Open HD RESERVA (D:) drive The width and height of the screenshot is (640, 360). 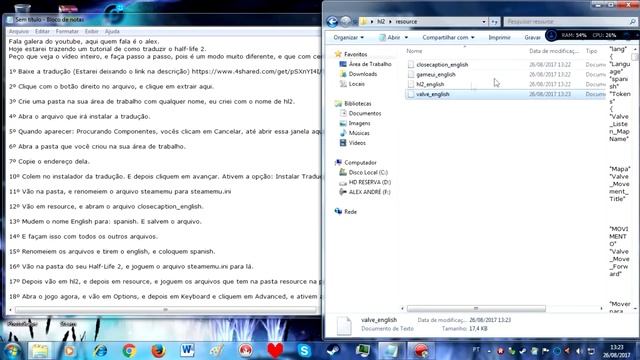(x=369, y=182)
